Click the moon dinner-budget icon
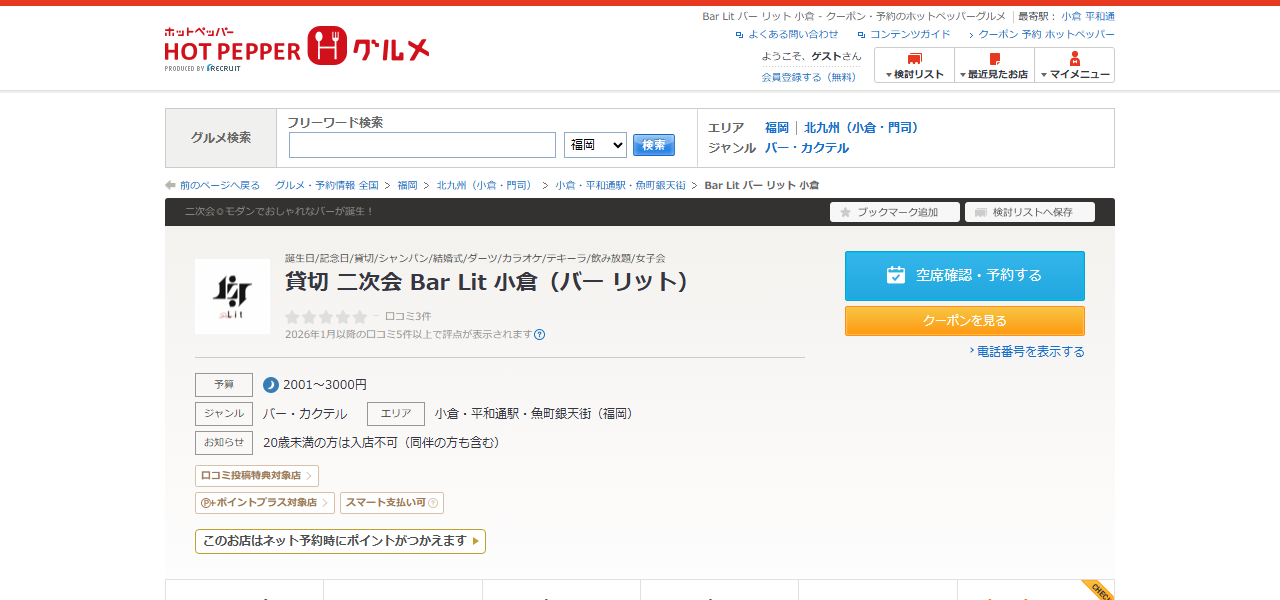 (271, 385)
